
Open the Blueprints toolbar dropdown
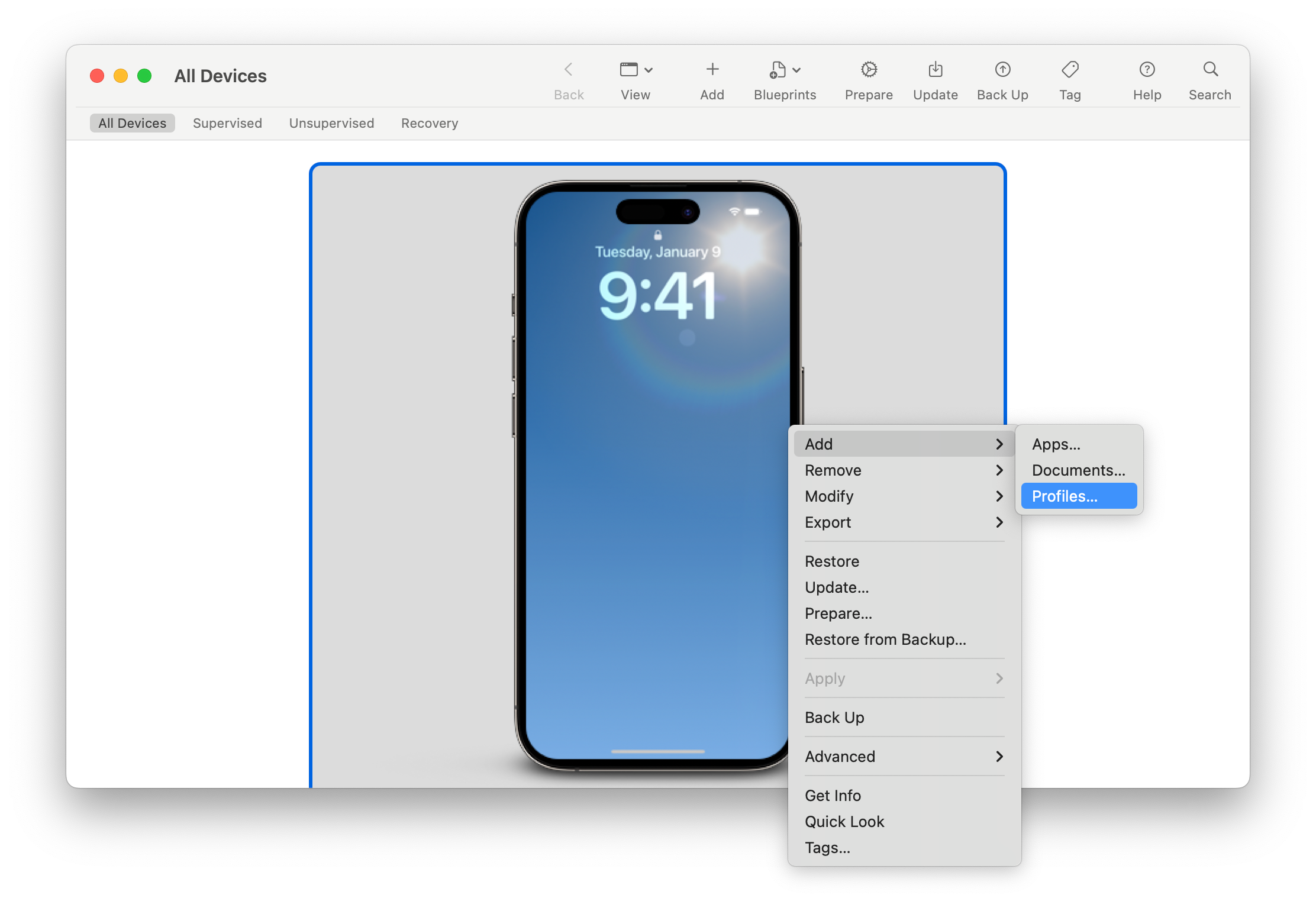point(785,70)
